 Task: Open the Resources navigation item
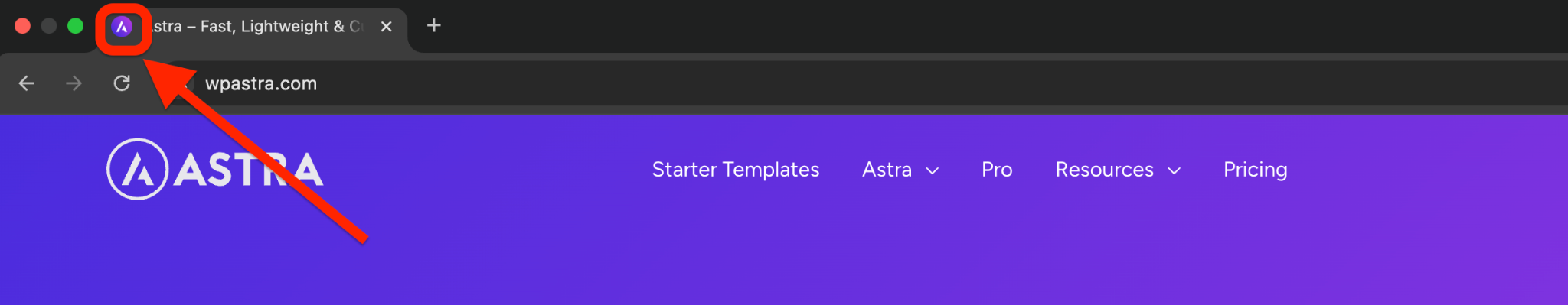click(1105, 170)
